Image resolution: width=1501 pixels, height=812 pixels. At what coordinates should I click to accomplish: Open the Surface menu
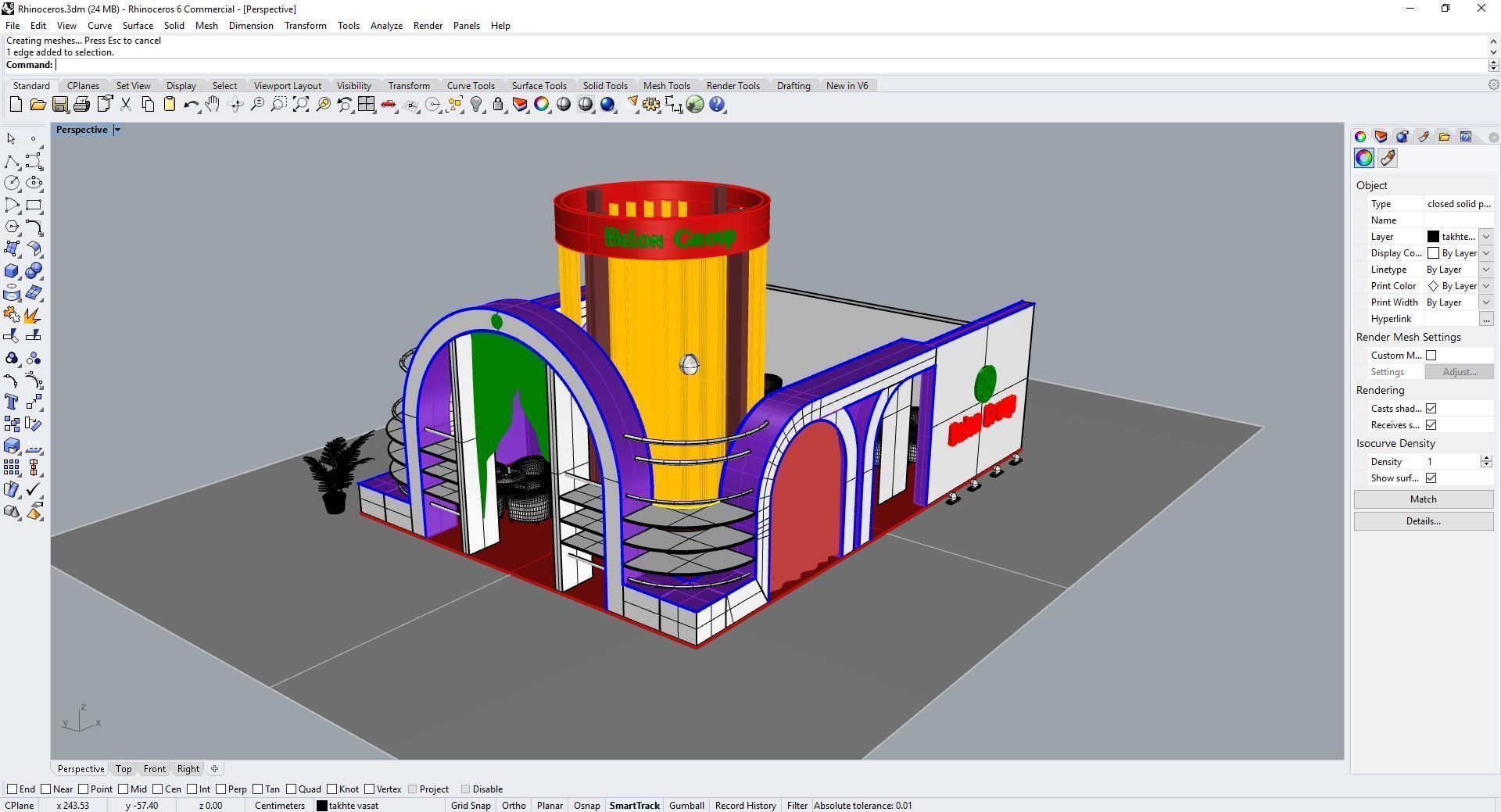pyautogui.click(x=138, y=26)
